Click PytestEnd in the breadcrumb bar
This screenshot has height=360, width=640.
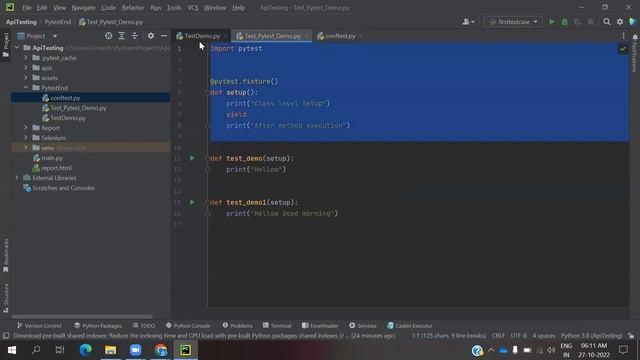(58, 22)
